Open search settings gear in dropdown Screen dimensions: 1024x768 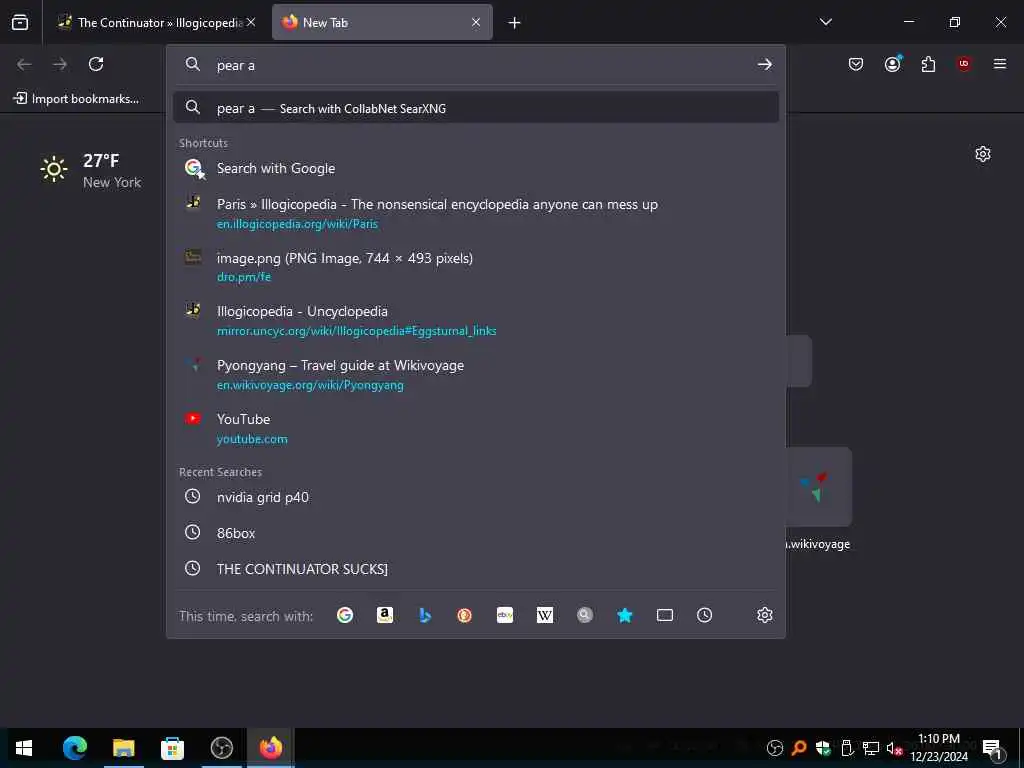[x=765, y=615]
